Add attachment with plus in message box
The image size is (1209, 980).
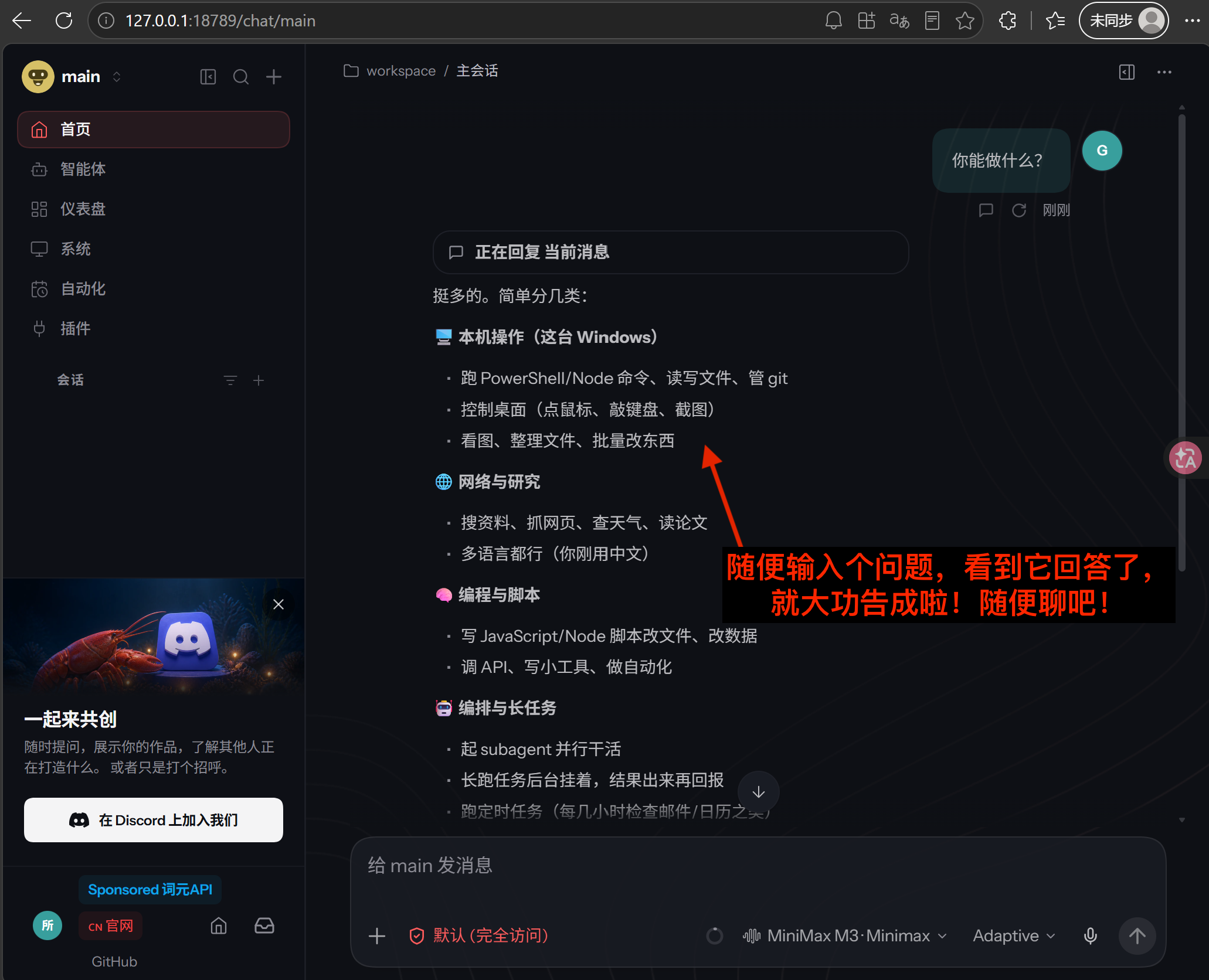(377, 936)
